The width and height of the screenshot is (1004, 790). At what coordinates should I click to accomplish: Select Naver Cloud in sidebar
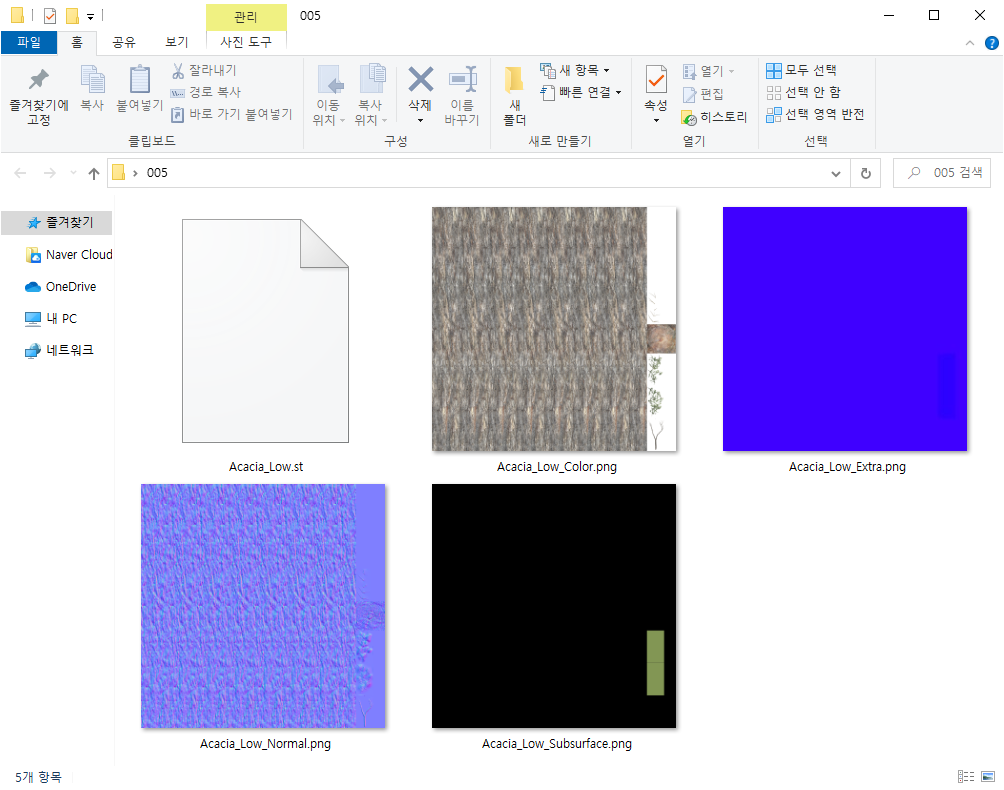pyautogui.click(x=68, y=255)
